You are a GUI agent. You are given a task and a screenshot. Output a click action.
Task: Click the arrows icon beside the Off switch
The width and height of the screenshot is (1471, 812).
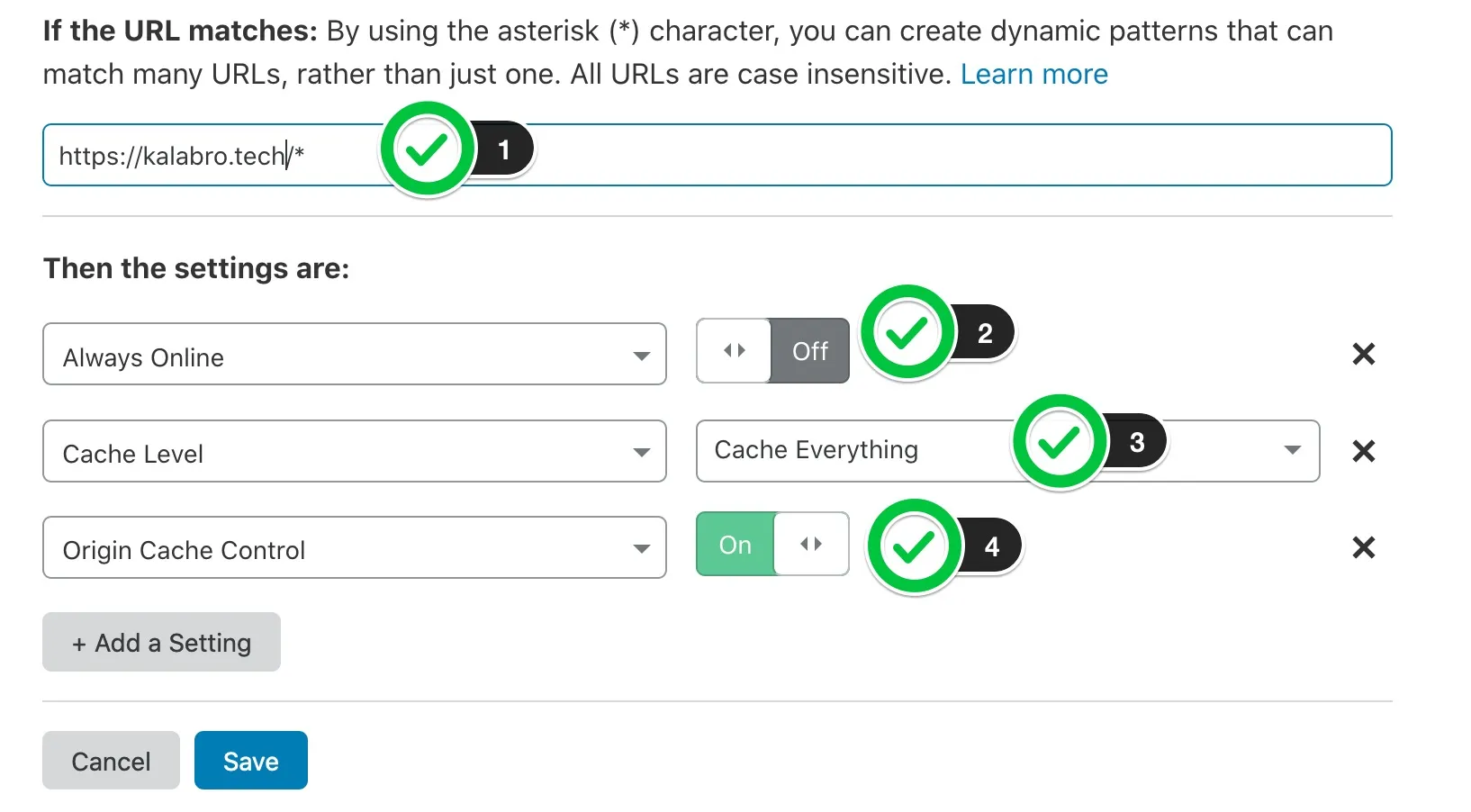(734, 351)
